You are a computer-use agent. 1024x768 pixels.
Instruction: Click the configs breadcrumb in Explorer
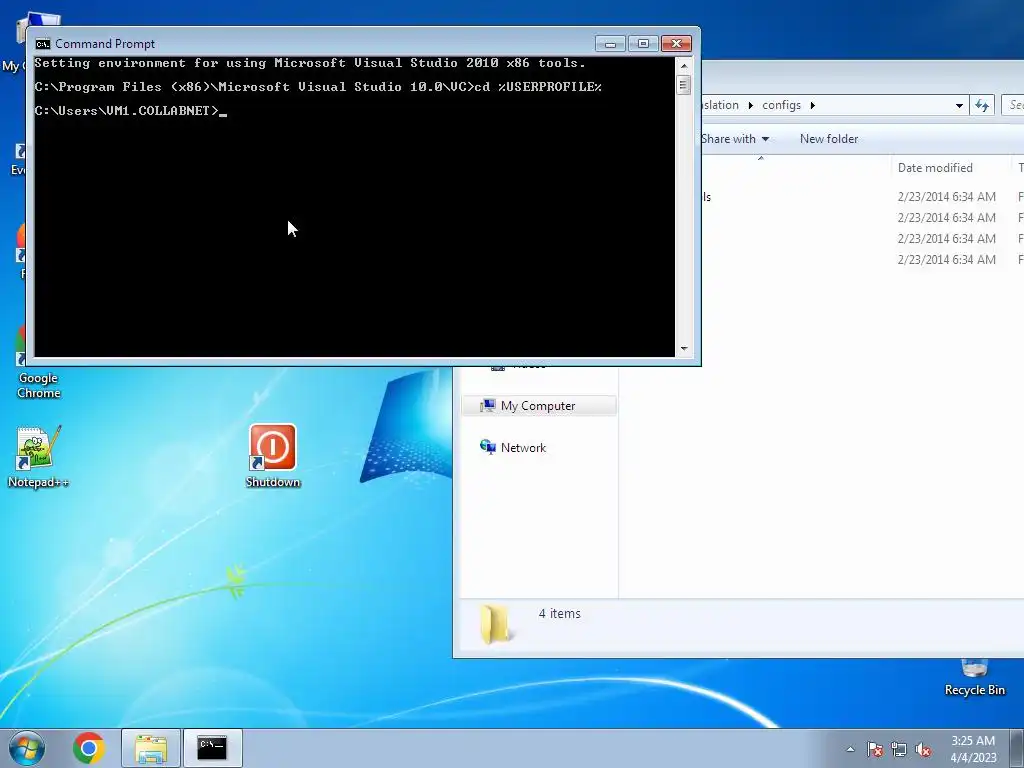pos(781,105)
